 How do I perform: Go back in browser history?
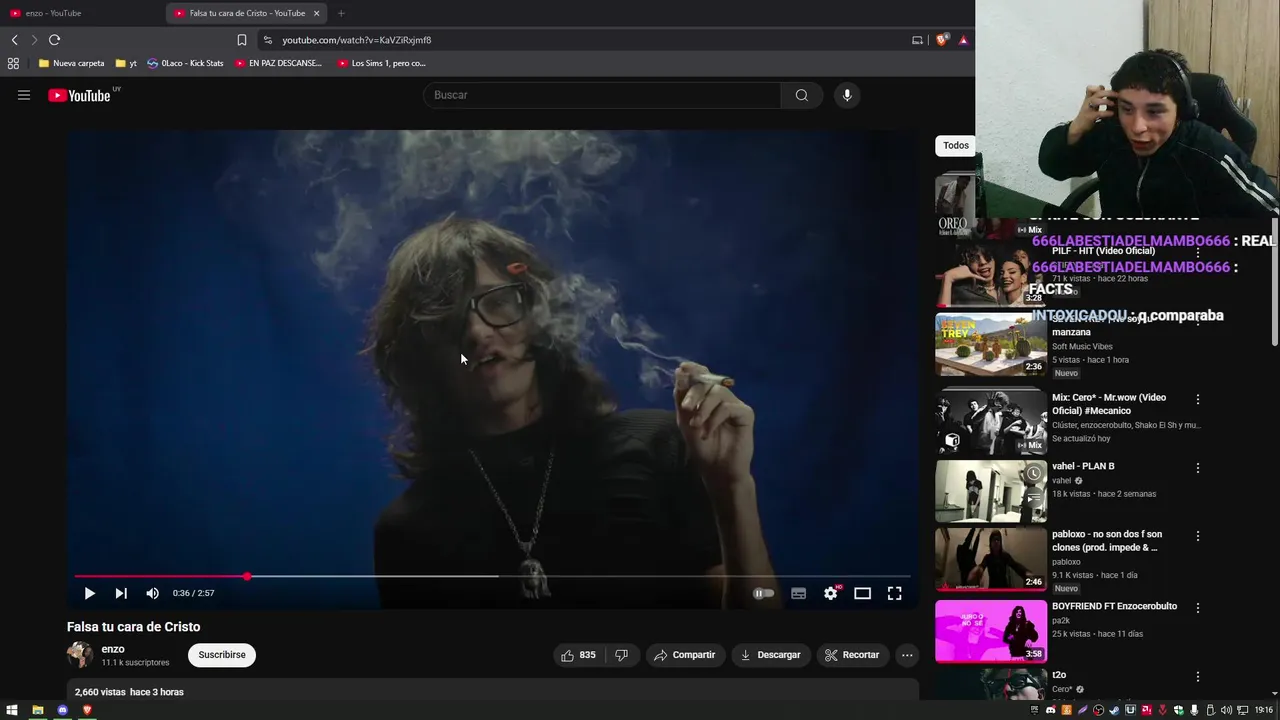[14, 40]
